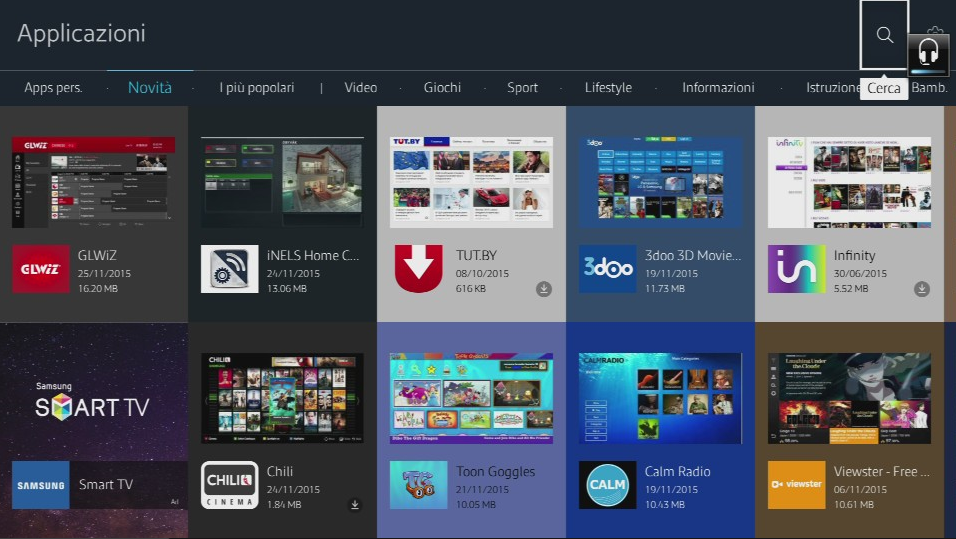Click the Applicazioni page heading
The image size is (956, 539).
click(81, 33)
